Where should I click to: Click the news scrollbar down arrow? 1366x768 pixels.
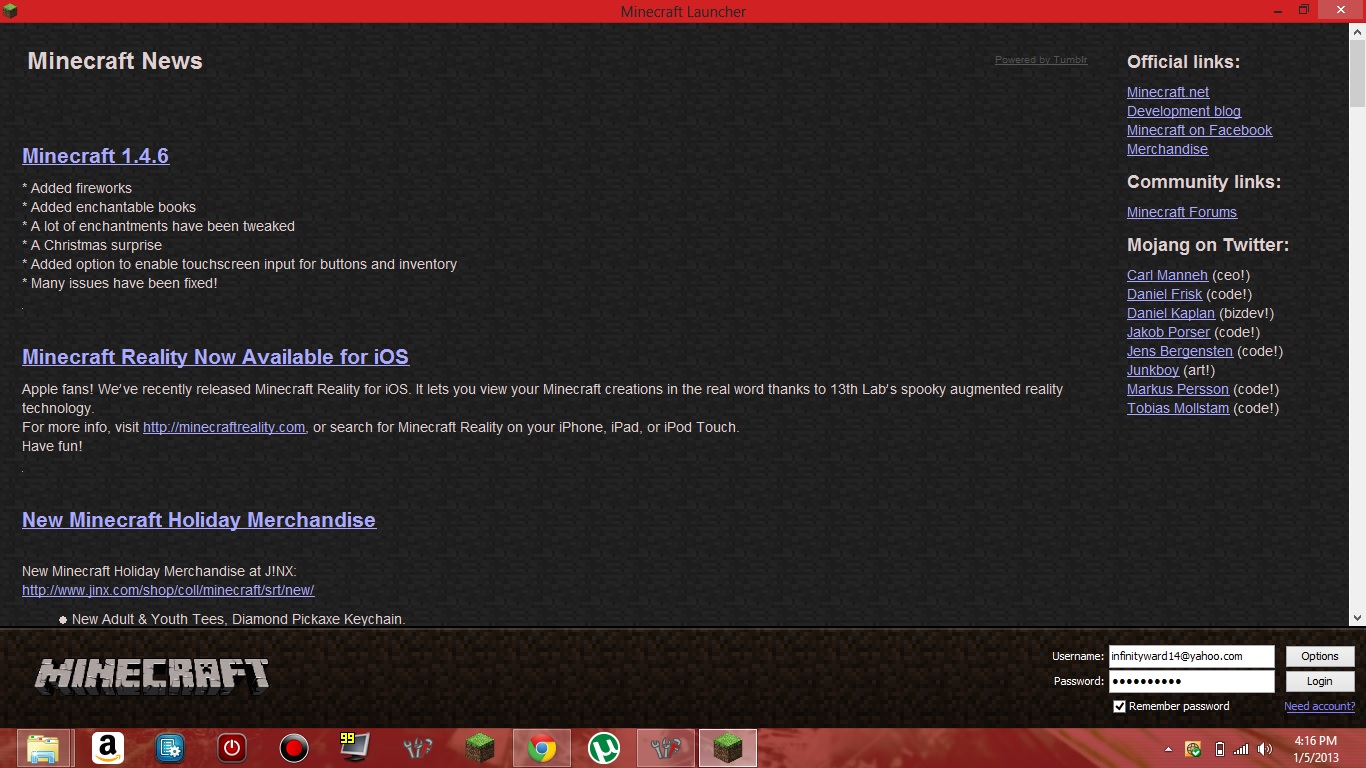click(1357, 619)
